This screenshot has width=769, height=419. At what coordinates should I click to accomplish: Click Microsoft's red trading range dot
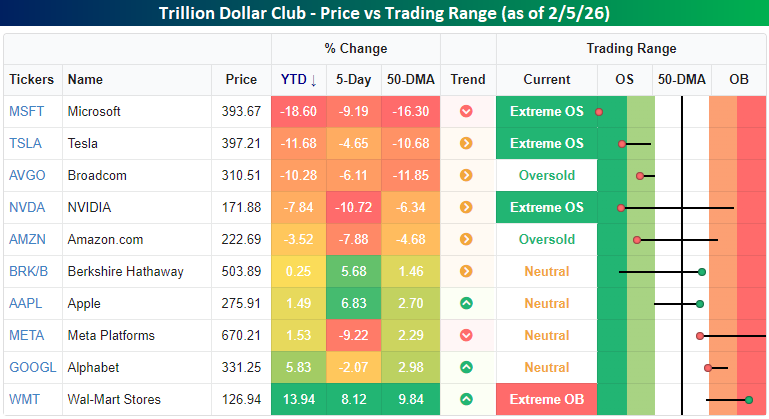click(599, 112)
